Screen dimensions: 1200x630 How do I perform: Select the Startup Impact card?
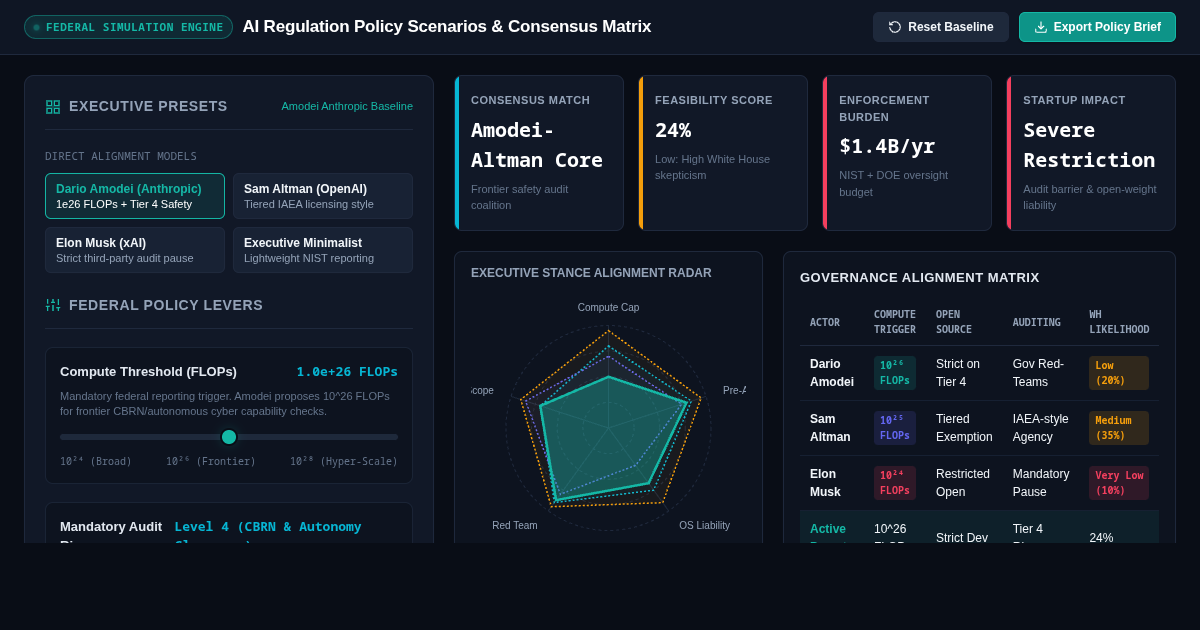1091,153
